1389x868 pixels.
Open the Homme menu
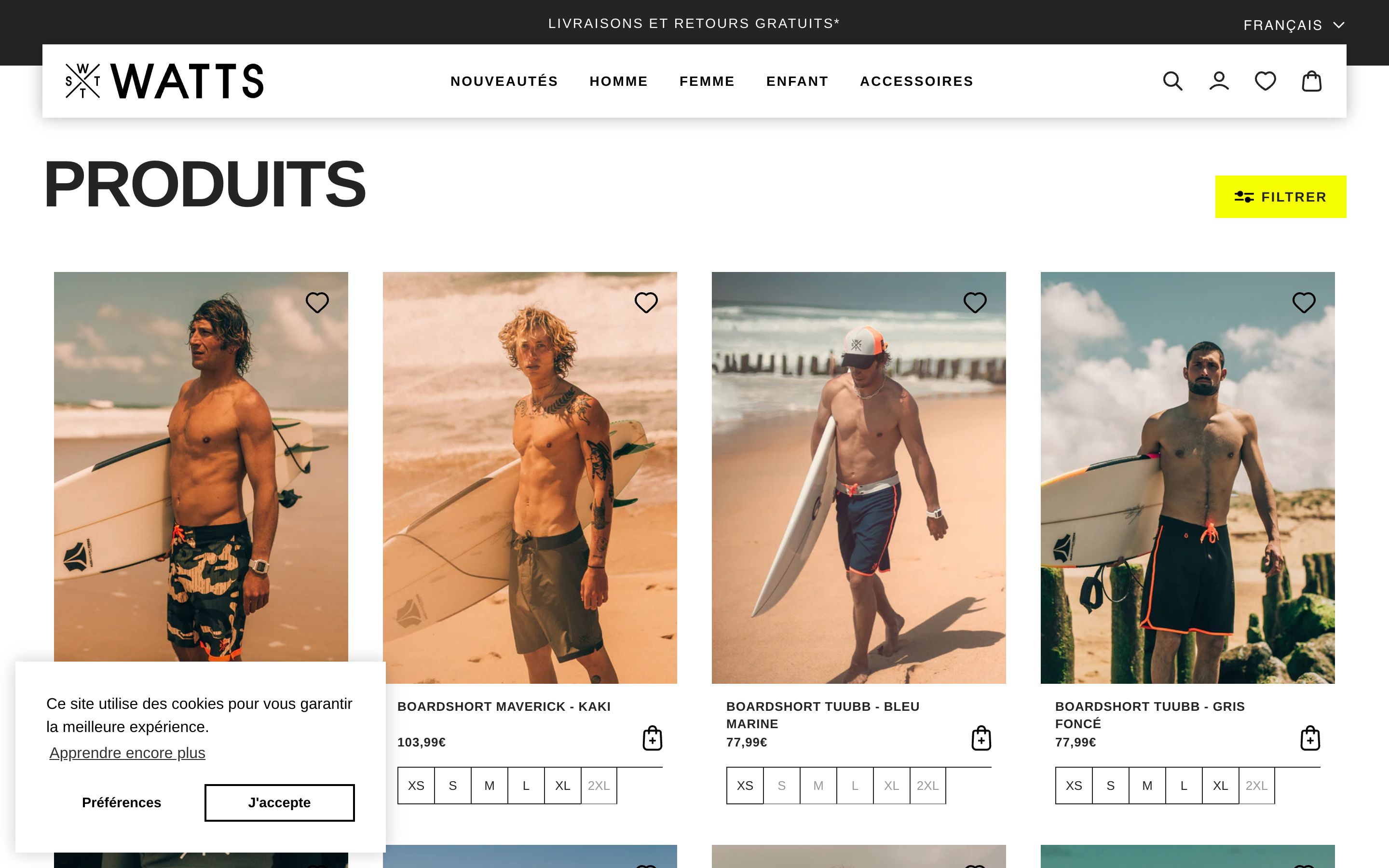pyautogui.click(x=619, y=81)
